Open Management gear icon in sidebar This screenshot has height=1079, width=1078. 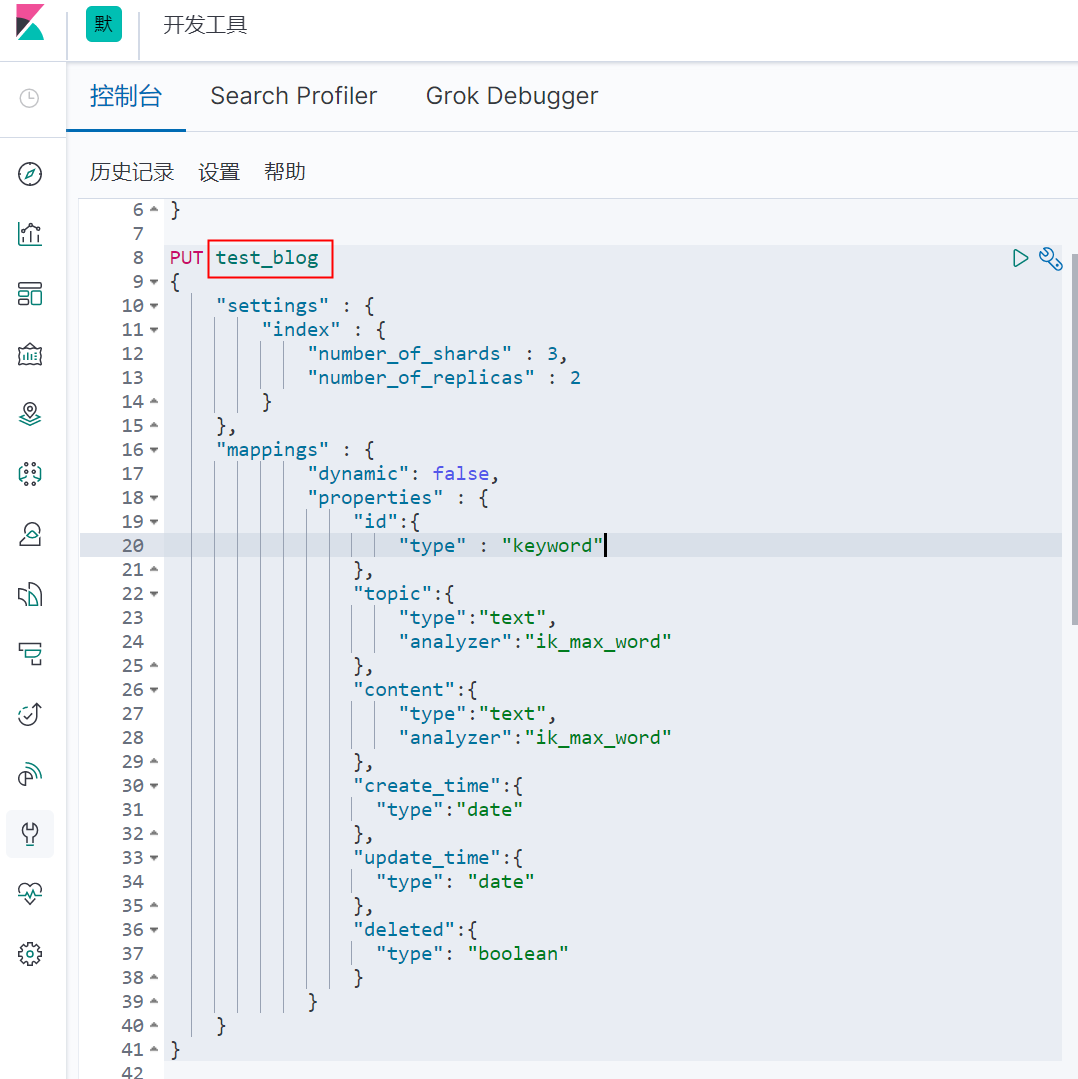30,954
